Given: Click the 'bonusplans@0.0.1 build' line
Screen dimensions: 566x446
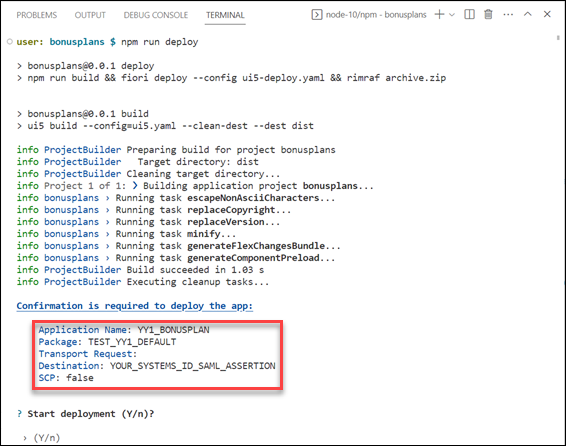Looking at the screenshot, I should [83, 114].
